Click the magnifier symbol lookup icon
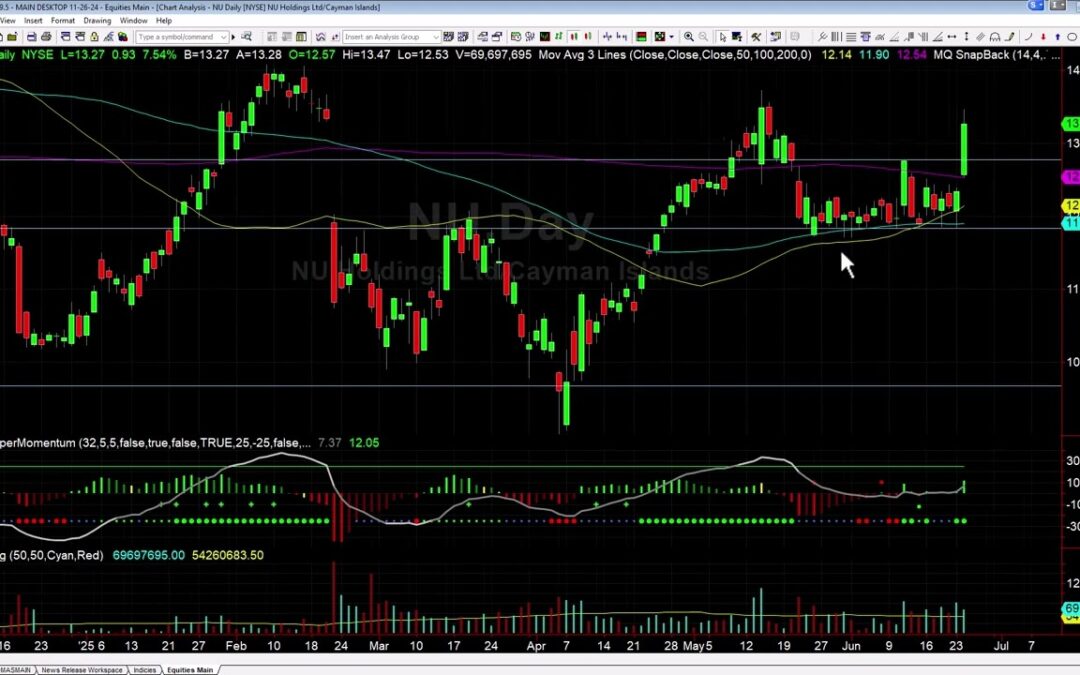 pos(246,37)
